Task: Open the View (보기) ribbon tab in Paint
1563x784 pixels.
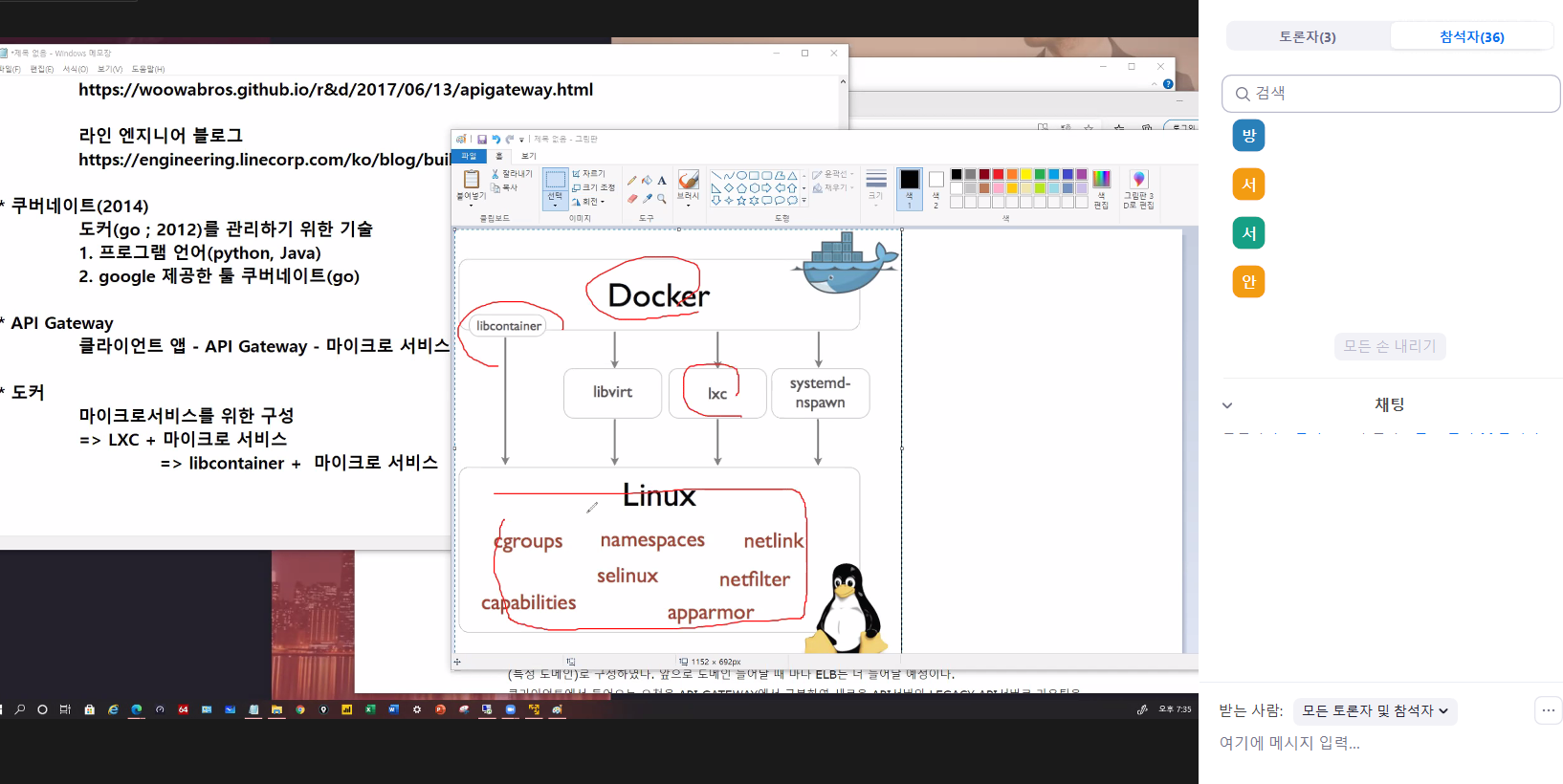Action: tap(528, 156)
